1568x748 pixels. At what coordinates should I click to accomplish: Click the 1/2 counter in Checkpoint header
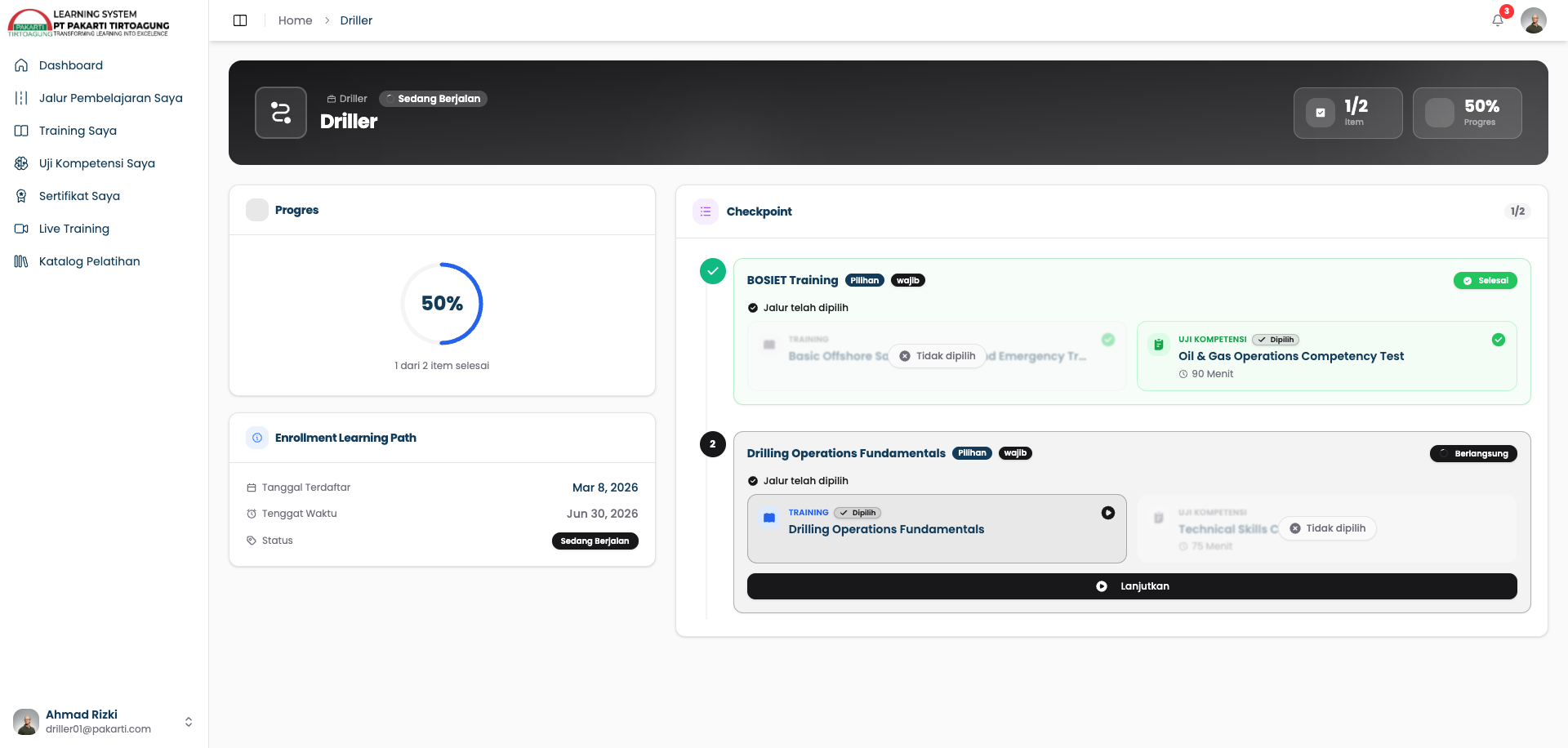coord(1517,211)
